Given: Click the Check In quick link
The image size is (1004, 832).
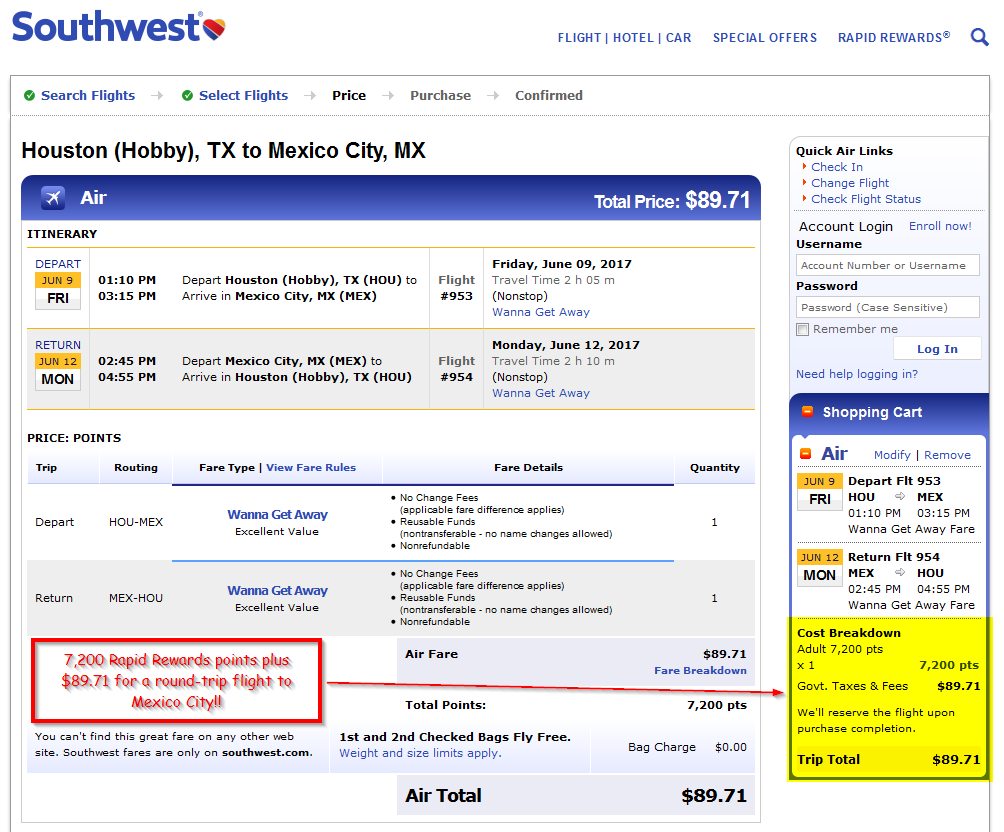Looking at the screenshot, I should pyautogui.click(x=837, y=167).
